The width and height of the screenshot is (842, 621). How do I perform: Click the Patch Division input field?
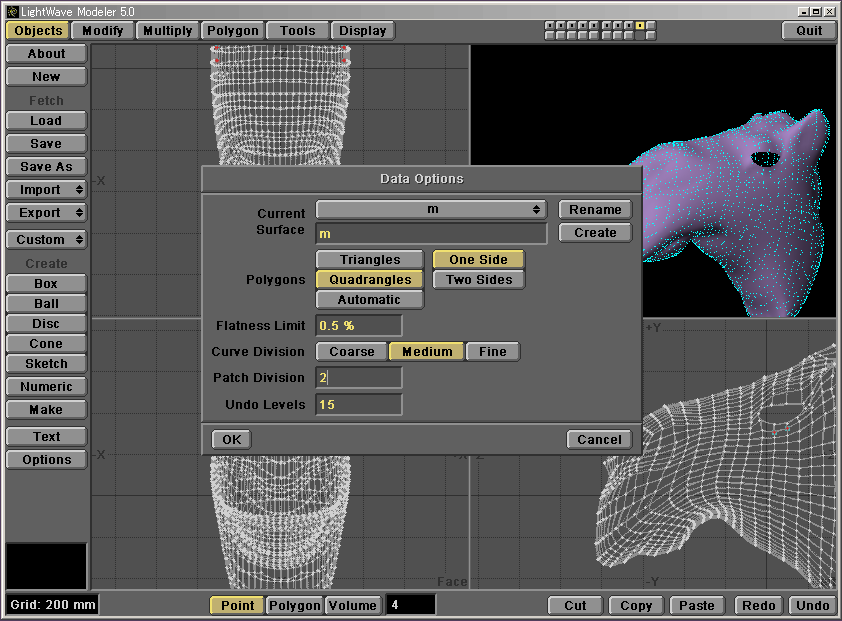[x=359, y=378]
